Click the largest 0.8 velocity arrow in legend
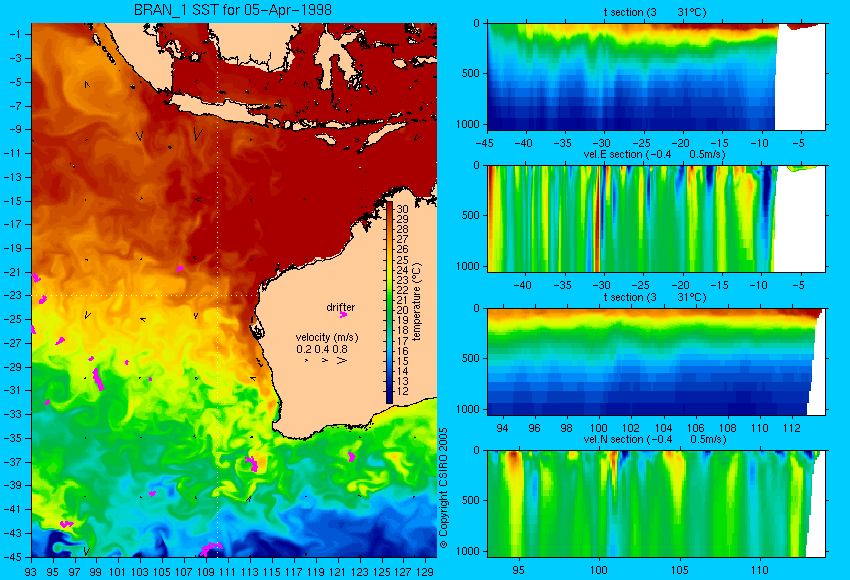Viewport: 850px width, 580px height. click(x=342, y=360)
